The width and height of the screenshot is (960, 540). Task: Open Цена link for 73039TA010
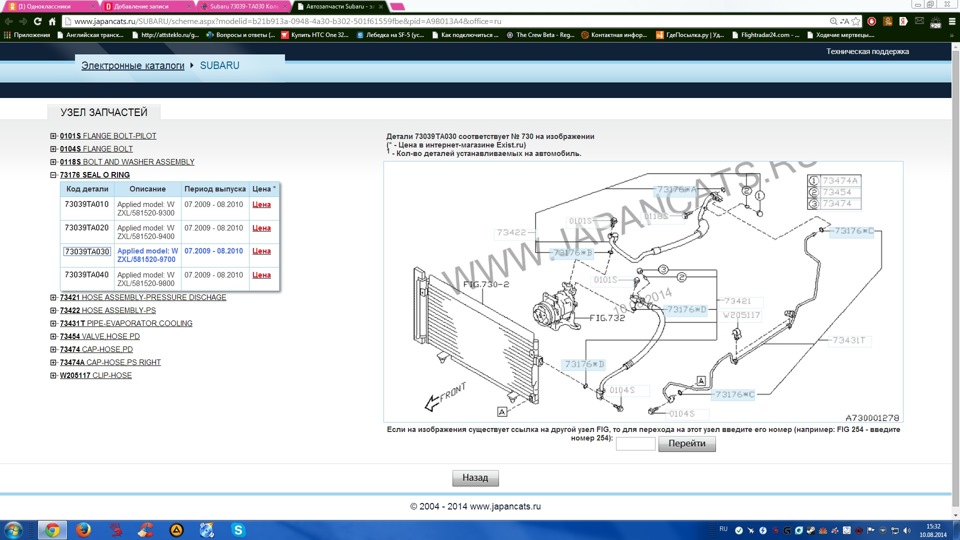click(x=261, y=204)
